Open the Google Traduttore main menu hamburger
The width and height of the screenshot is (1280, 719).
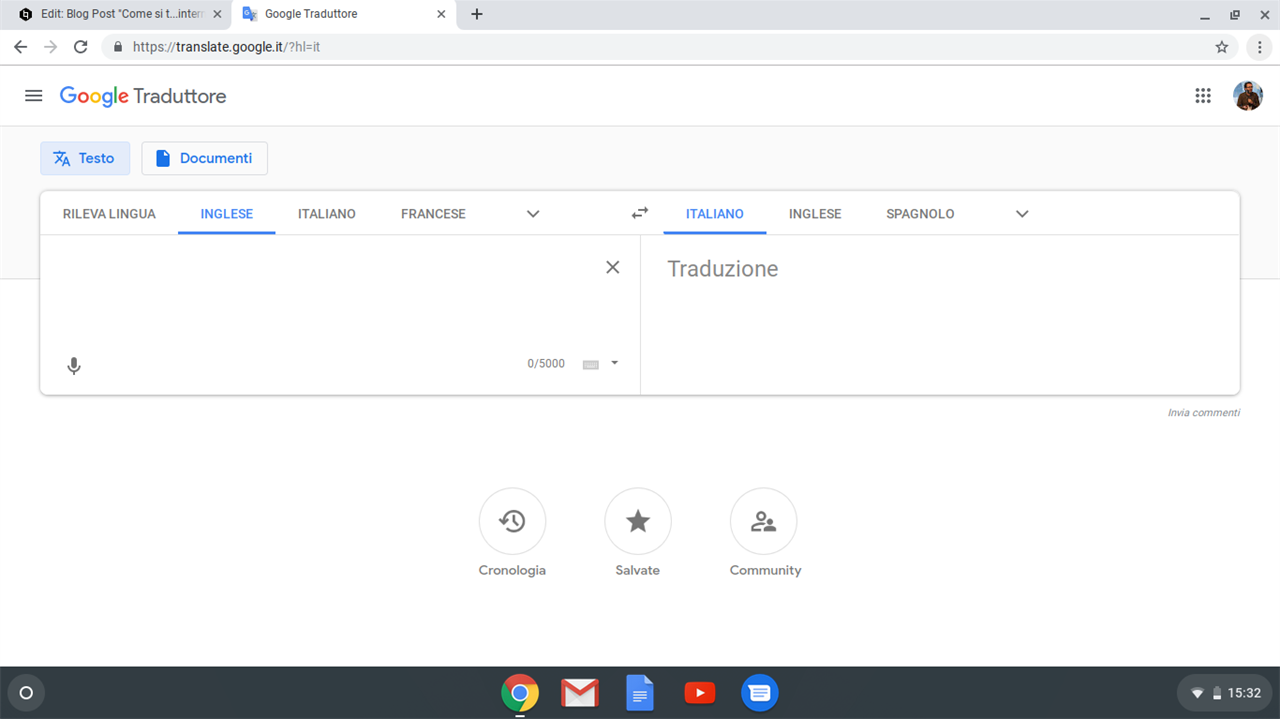coord(33,96)
